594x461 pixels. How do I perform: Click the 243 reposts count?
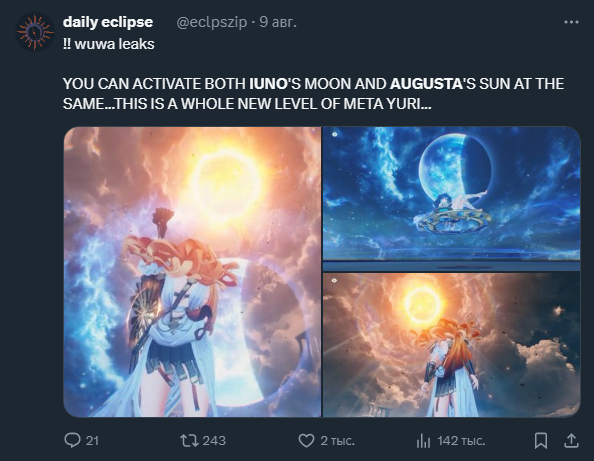tap(214, 441)
